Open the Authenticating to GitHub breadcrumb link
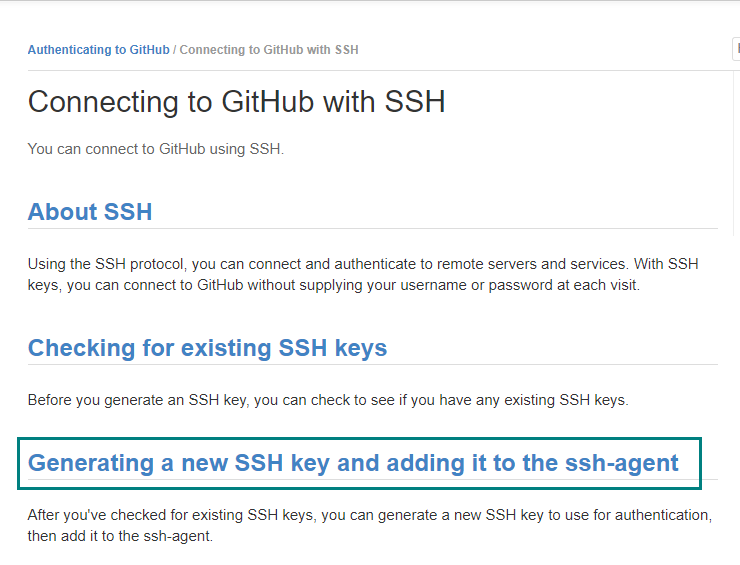Image resolution: width=740 pixels, height=565 pixels. [x=99, y=50]
